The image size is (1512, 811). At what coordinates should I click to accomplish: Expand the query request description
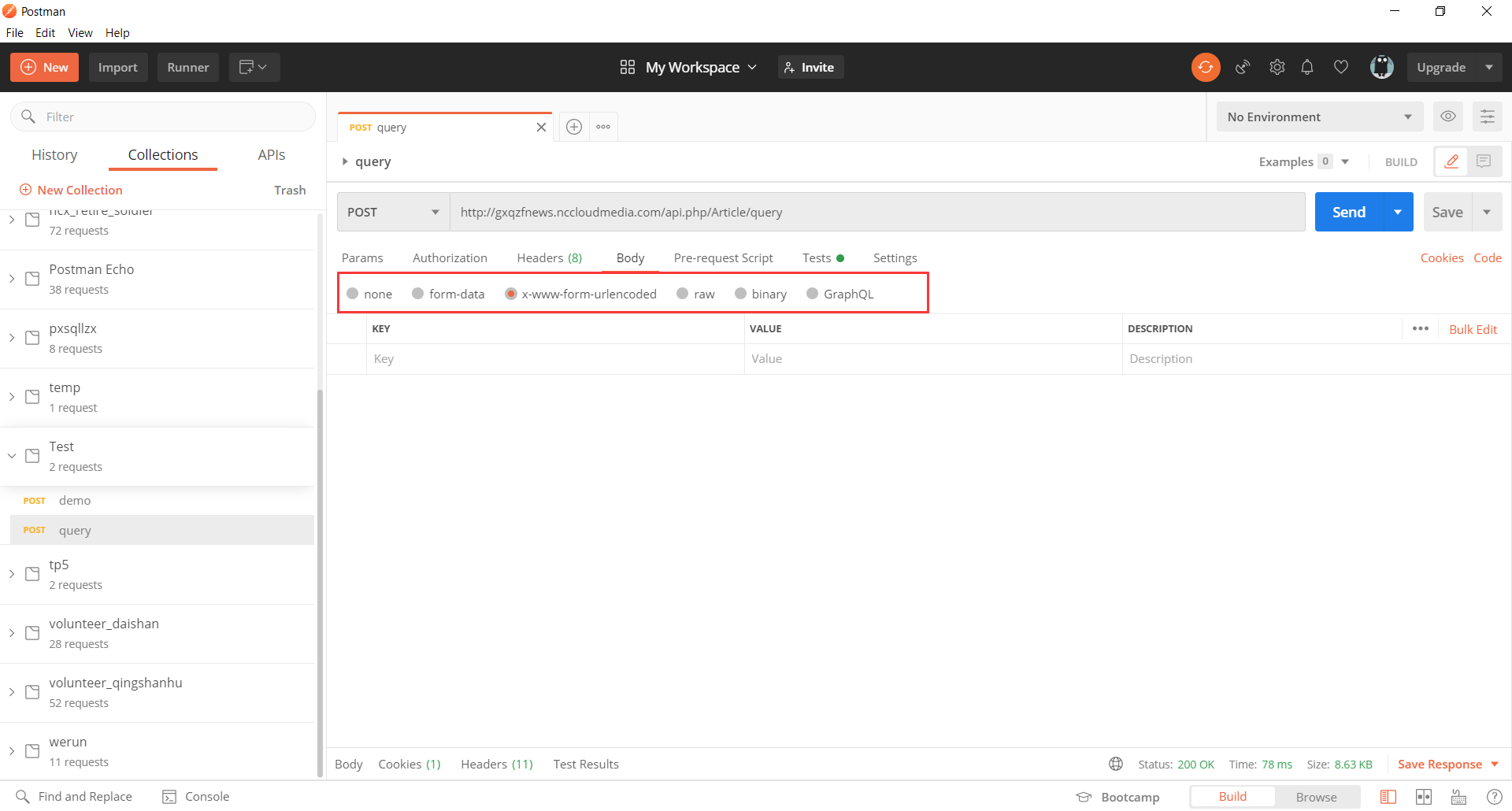pos(345,161)
